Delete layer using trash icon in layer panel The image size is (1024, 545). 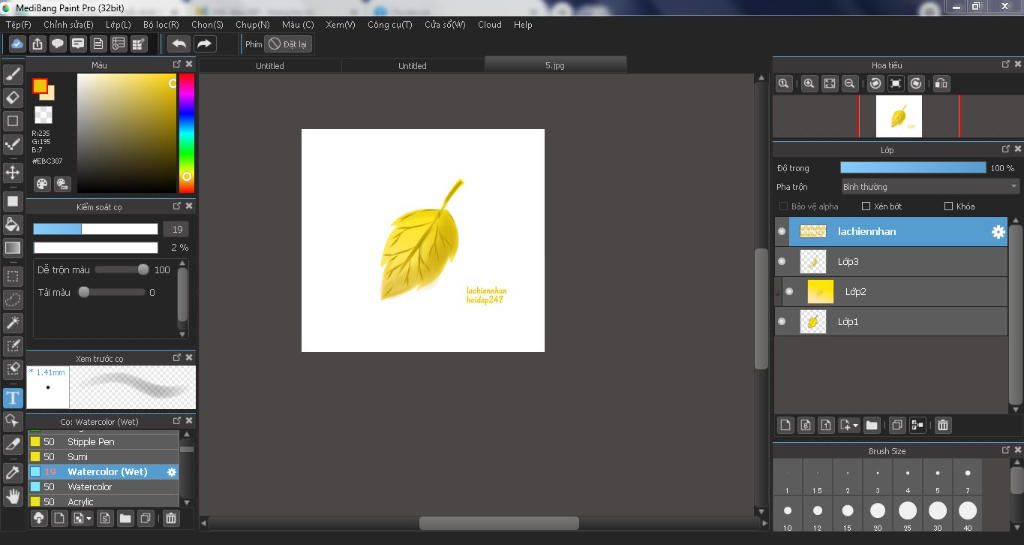pyautogui.click(x=942, y=425)
